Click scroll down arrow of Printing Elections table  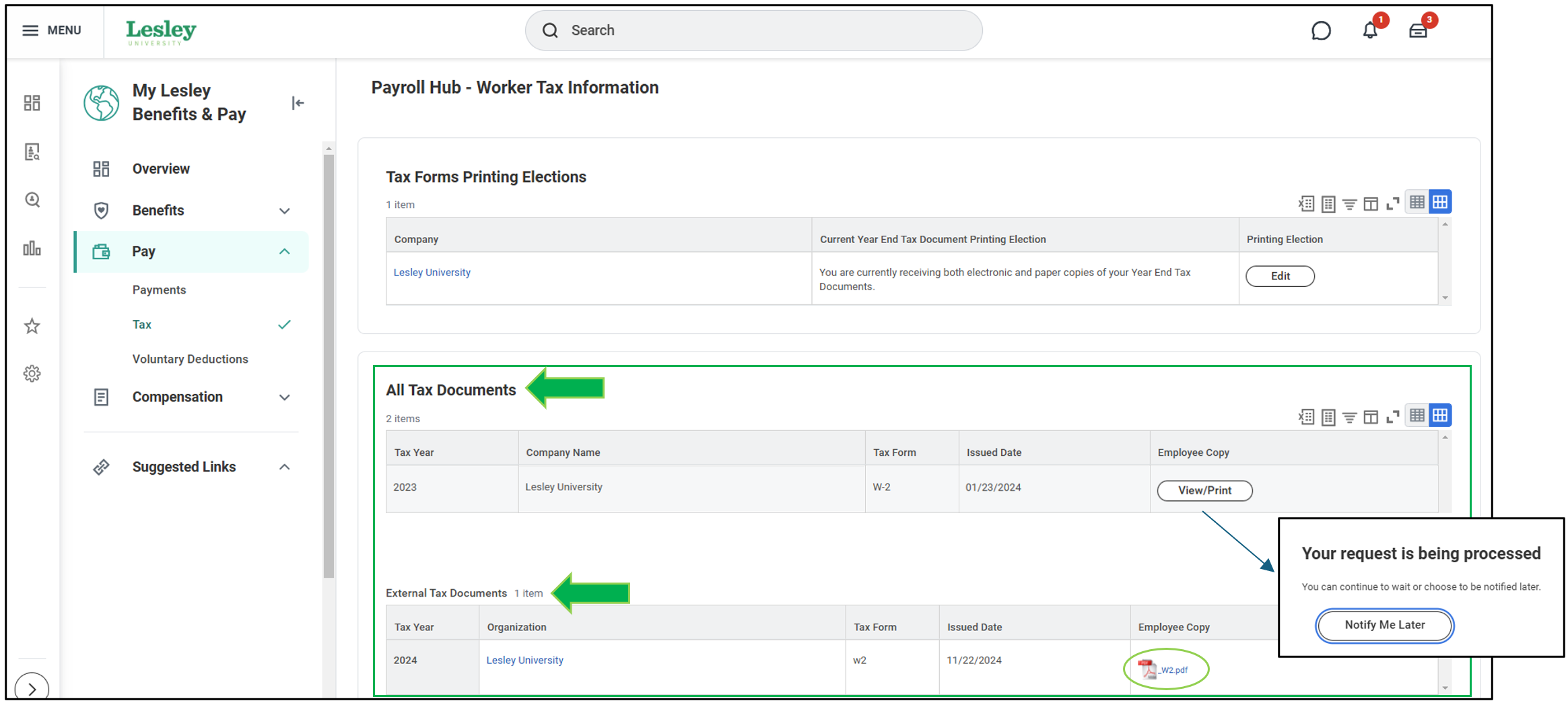tap(1445, 298)
